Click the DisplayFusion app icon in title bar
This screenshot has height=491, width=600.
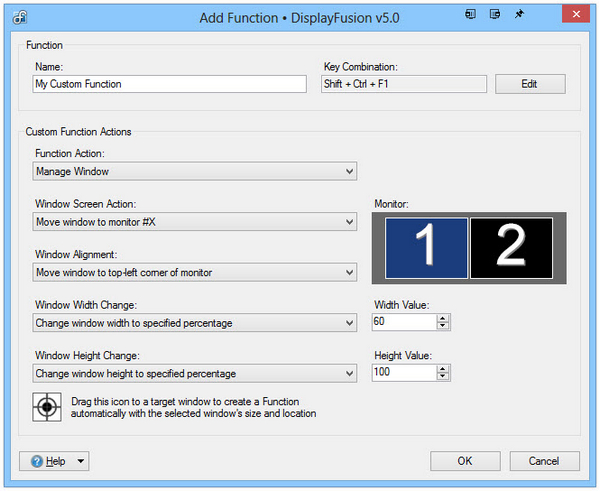(x=20, y=17)
